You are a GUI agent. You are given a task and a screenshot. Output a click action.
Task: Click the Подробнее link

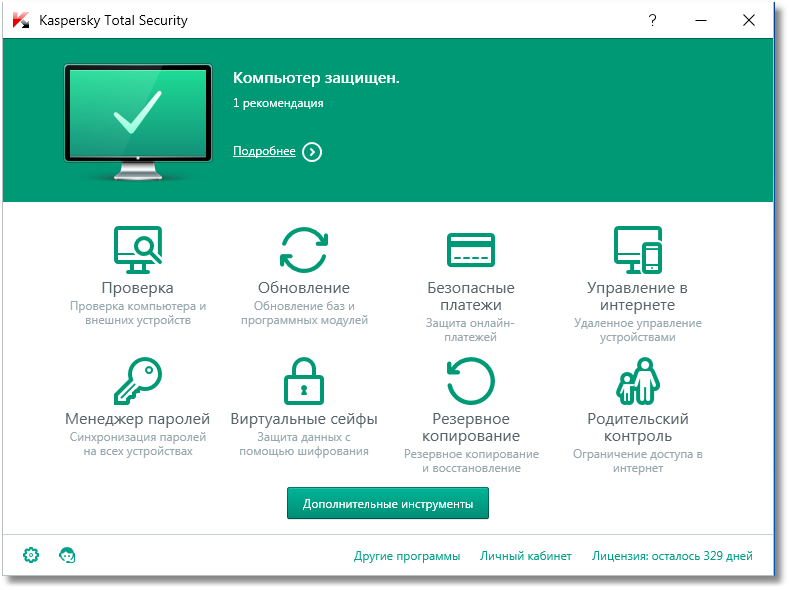[x=264, y=151]
